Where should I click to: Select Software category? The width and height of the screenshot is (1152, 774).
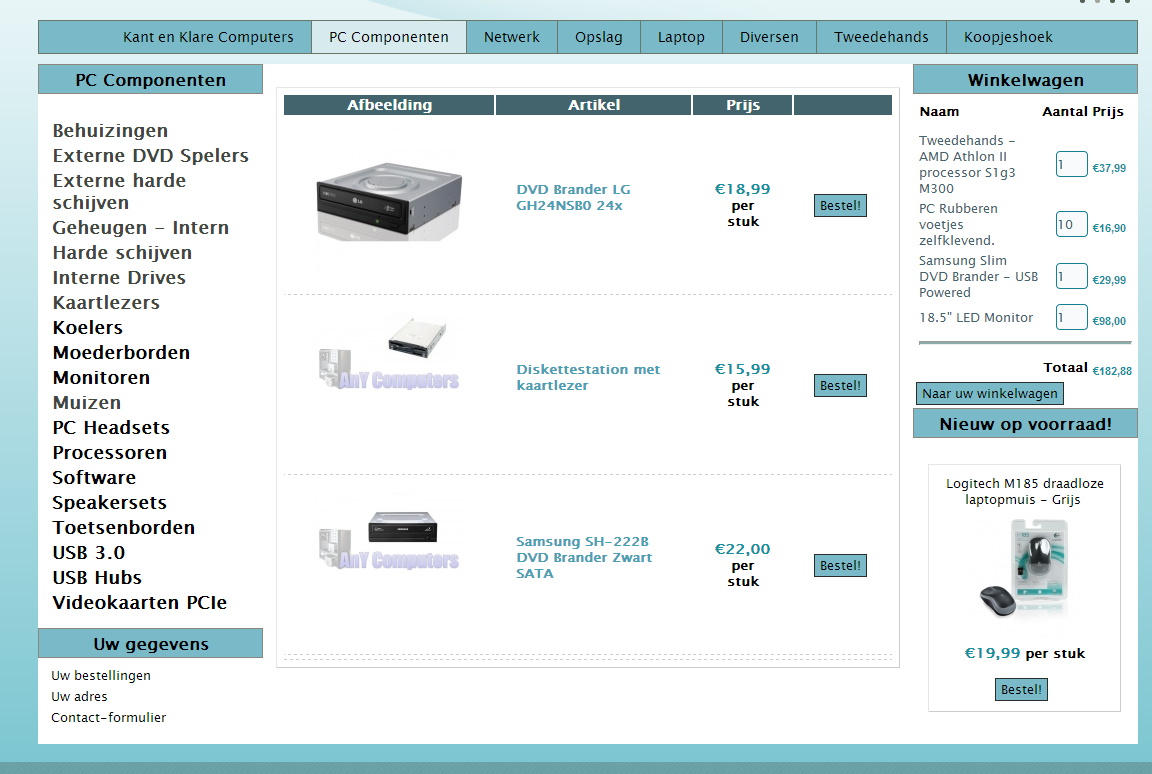pyautogui.click(x=94, y=477)
